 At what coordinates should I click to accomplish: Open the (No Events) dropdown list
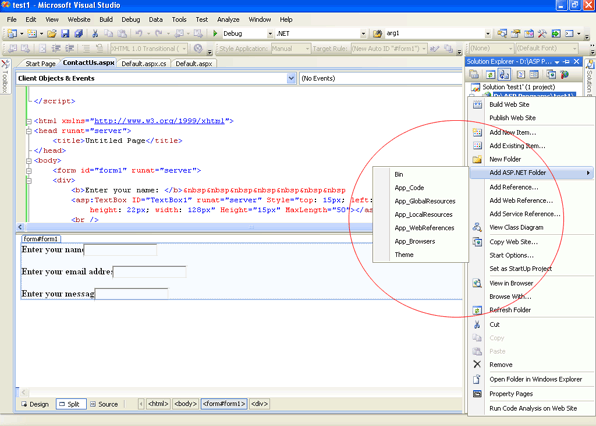[381, 78]
